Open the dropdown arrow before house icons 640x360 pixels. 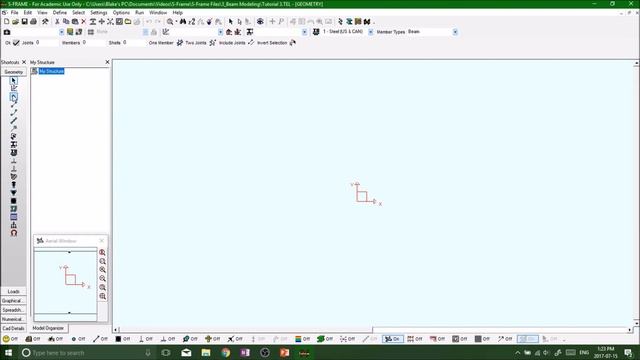click(x=220, y=32)
